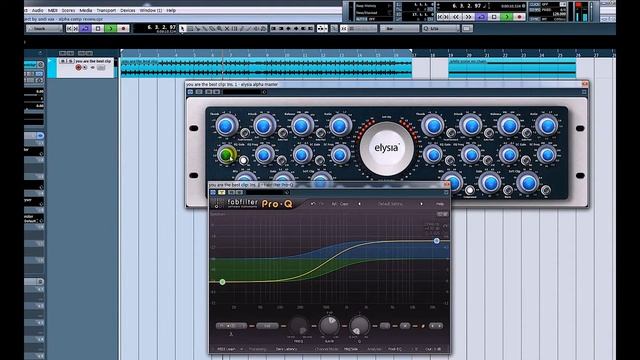Click green Play in the main toolbar
640x360 pixels.
click(x=110, y=29)
